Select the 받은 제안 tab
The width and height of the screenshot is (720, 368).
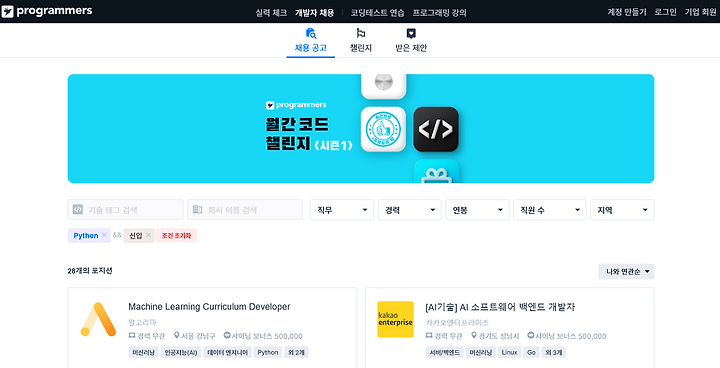[411, 40]
